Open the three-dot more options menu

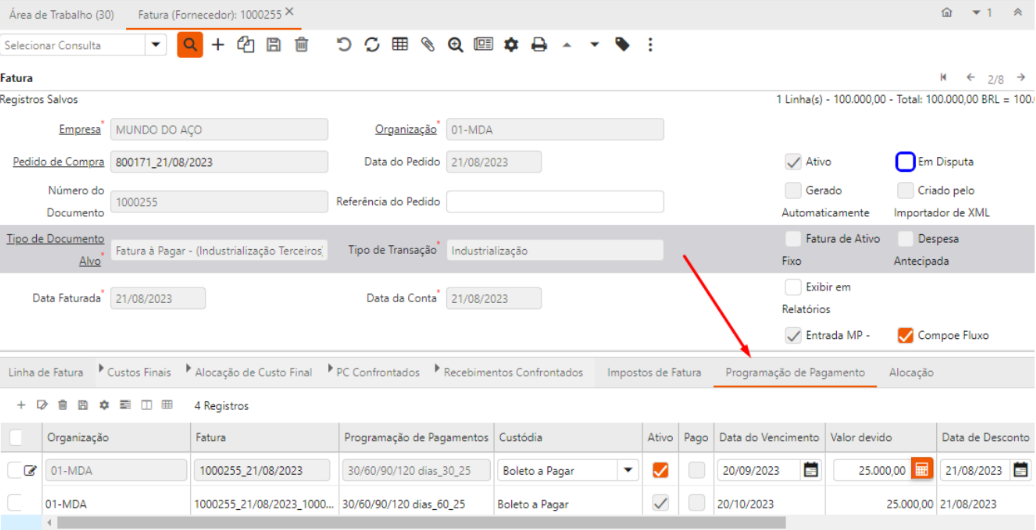click(x=651, y=45)
